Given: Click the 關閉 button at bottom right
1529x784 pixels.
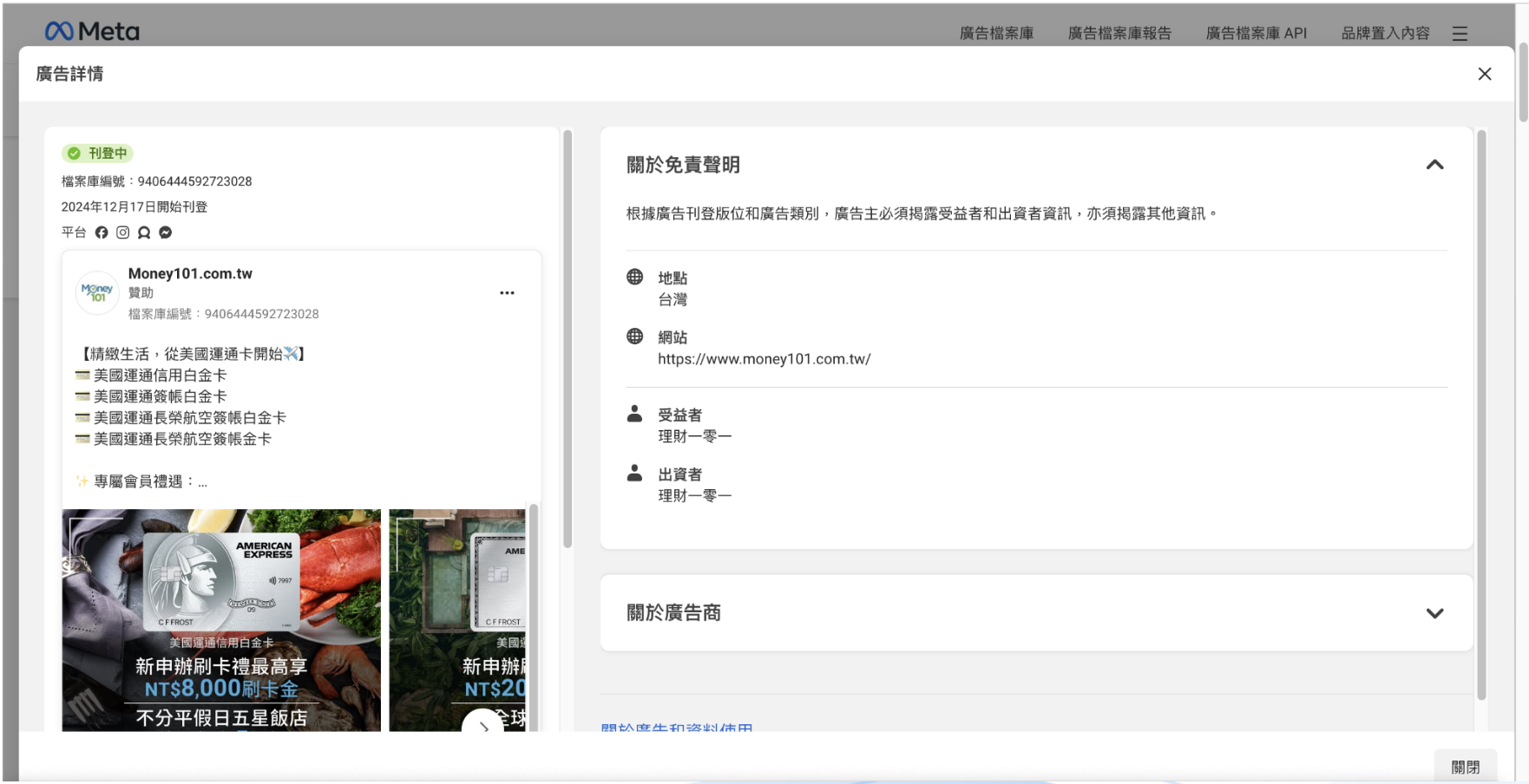Looking at the screenshot, I should pyautogui.click(x=1467, y=766).
